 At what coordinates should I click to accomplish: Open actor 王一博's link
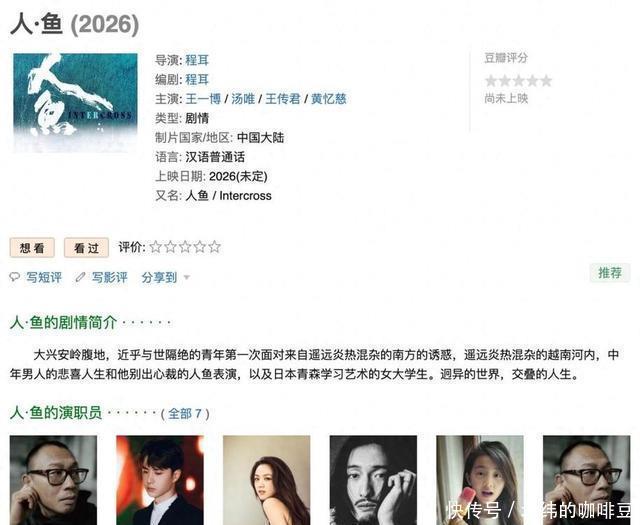click(x=203, y=99)
